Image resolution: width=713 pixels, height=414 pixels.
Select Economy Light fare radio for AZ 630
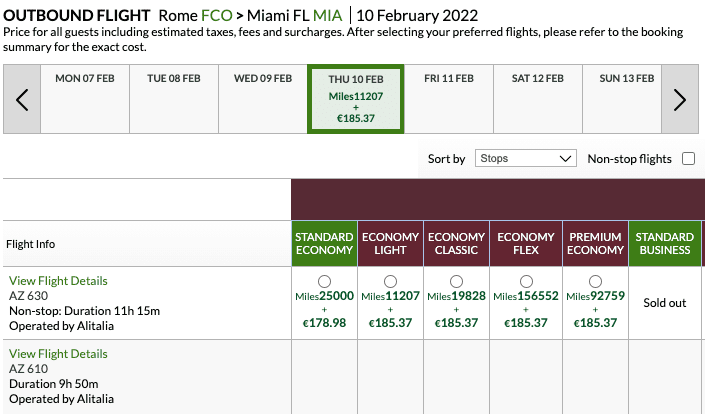390,281
